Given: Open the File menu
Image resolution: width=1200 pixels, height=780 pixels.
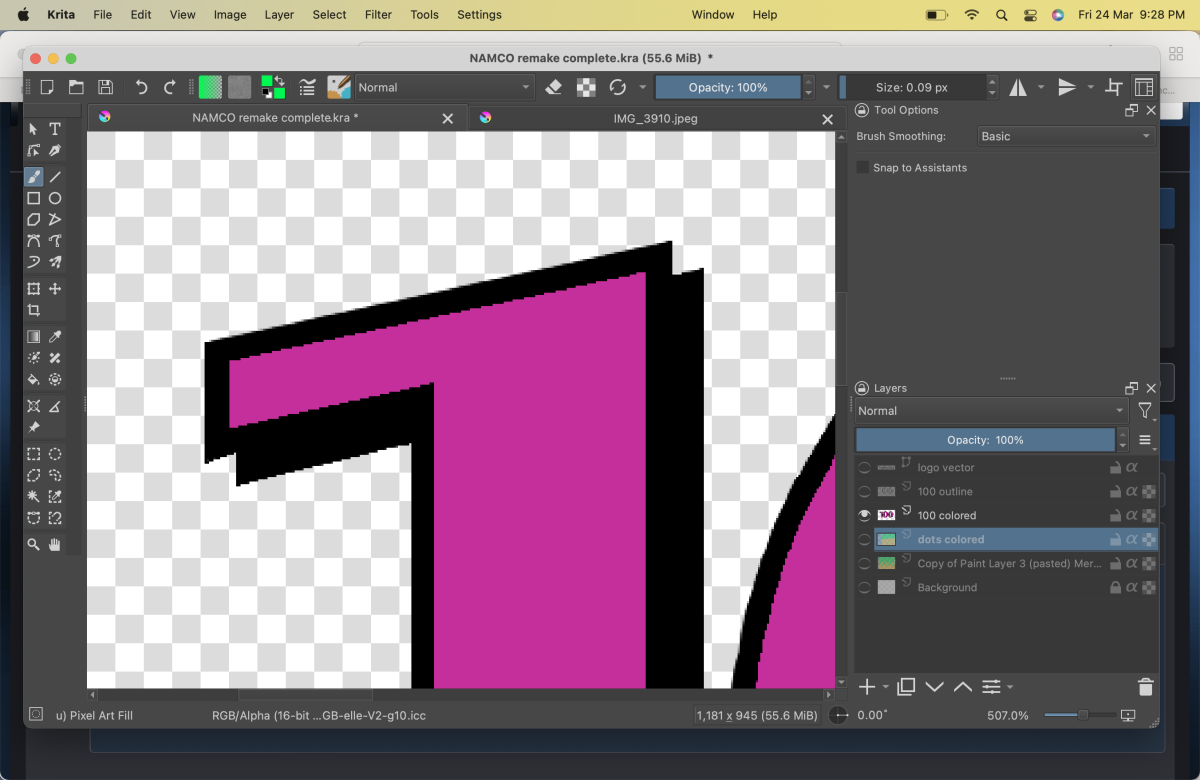Looking at the screenshot, I should coord(102,15).
